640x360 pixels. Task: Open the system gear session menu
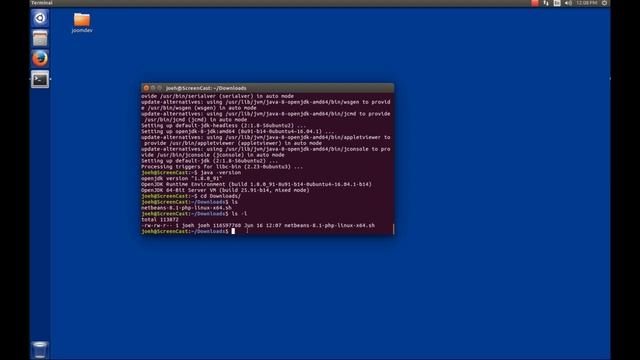[604, 3]
